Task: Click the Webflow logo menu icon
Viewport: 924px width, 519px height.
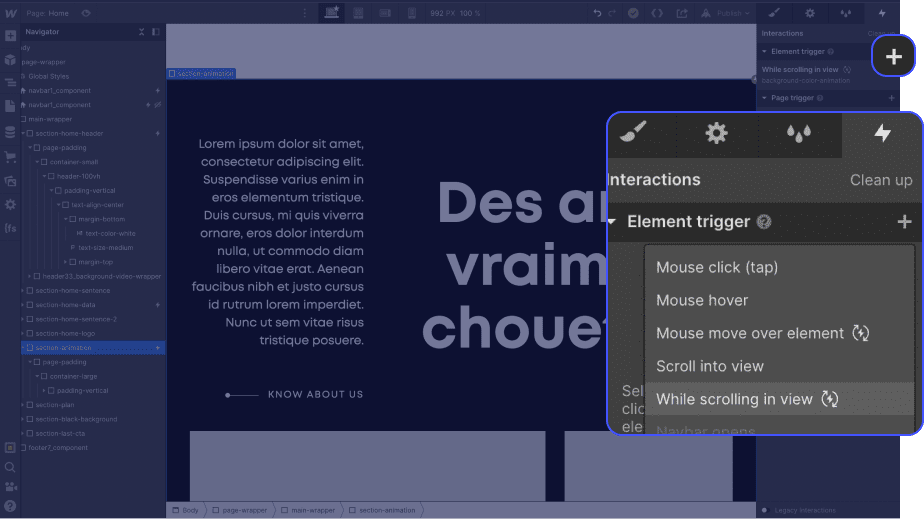Action: click(x=11, y=13)
